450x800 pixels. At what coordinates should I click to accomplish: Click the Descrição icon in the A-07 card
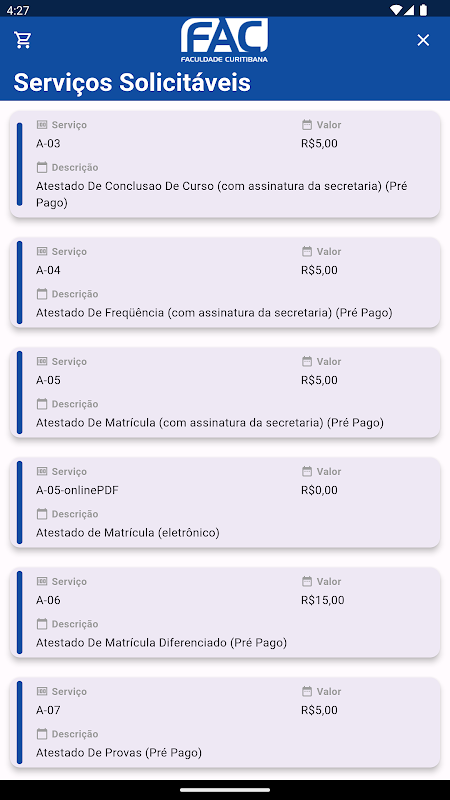tap(42, 734)
